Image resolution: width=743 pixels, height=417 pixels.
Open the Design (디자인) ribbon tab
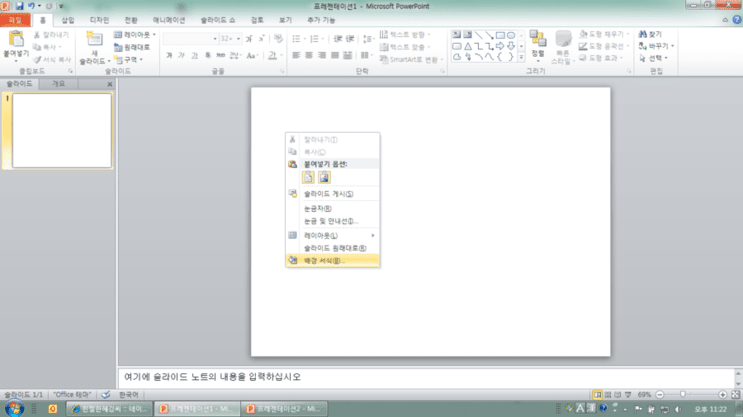(100, 20)
